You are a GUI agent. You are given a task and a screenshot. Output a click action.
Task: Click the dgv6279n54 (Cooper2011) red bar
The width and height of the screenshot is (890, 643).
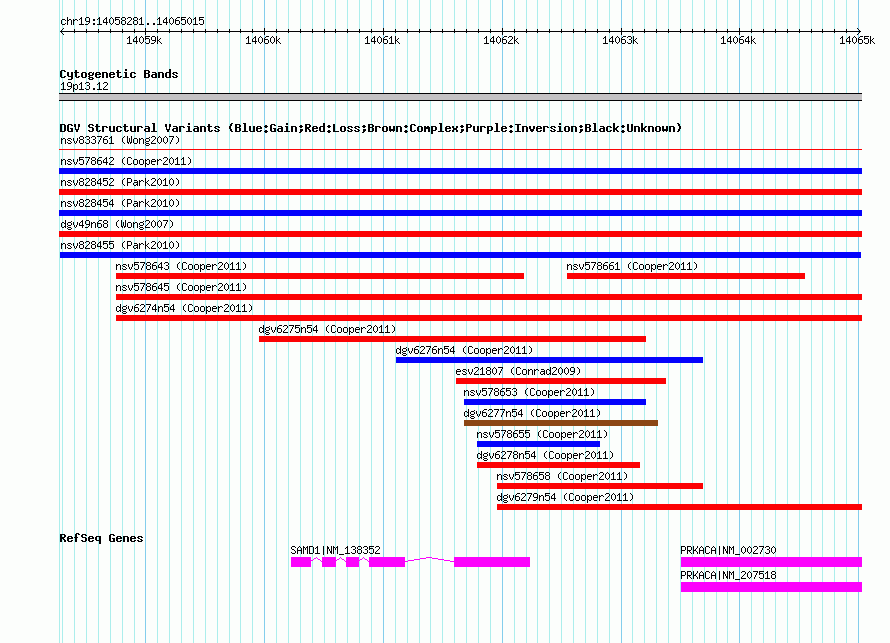tap(679, 507)
